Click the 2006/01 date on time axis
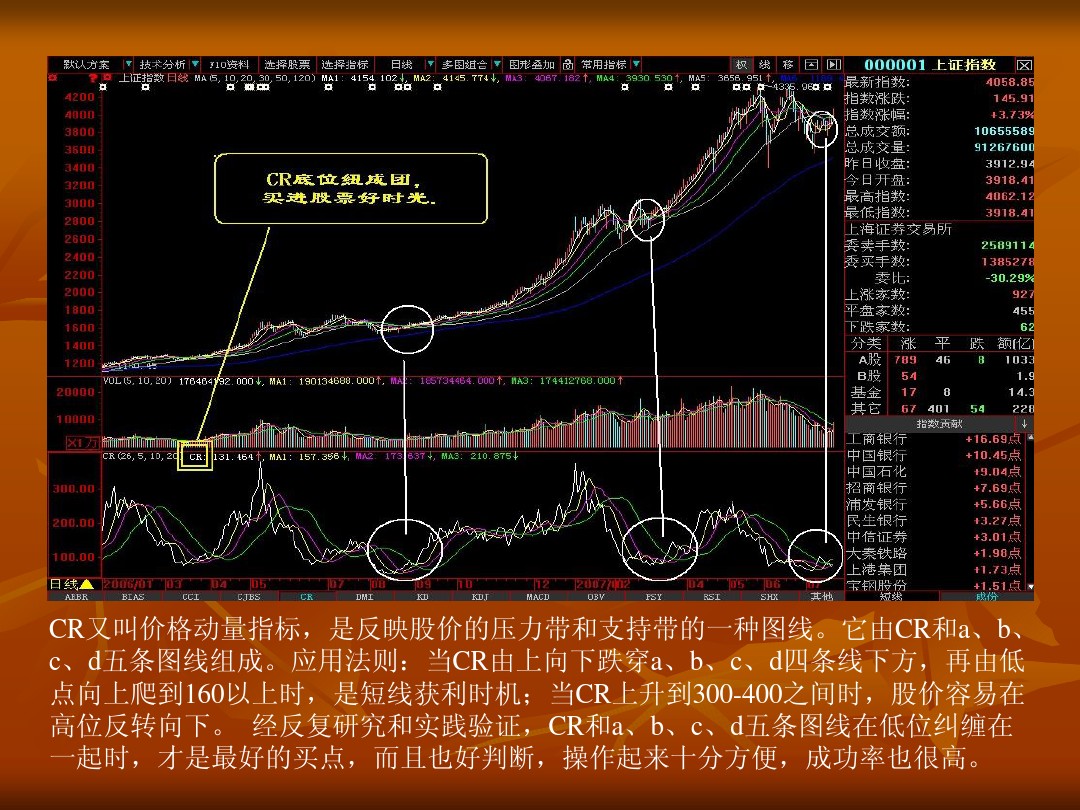 [128, 584]
